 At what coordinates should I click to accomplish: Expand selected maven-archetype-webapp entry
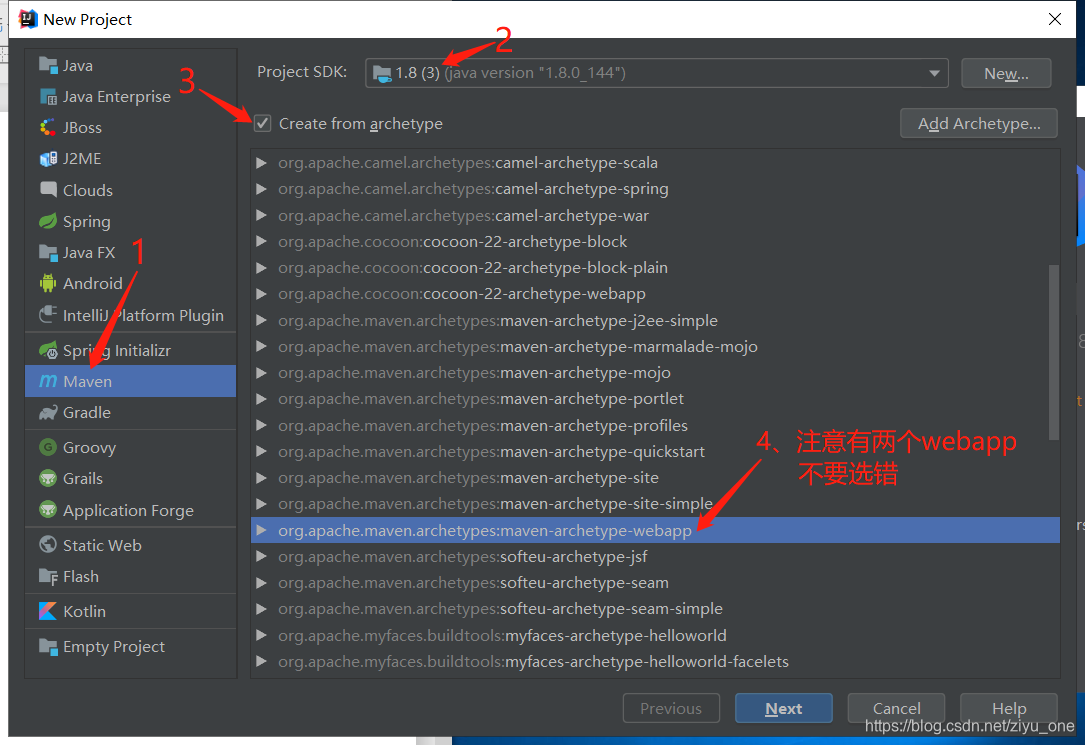click(262, 531)
